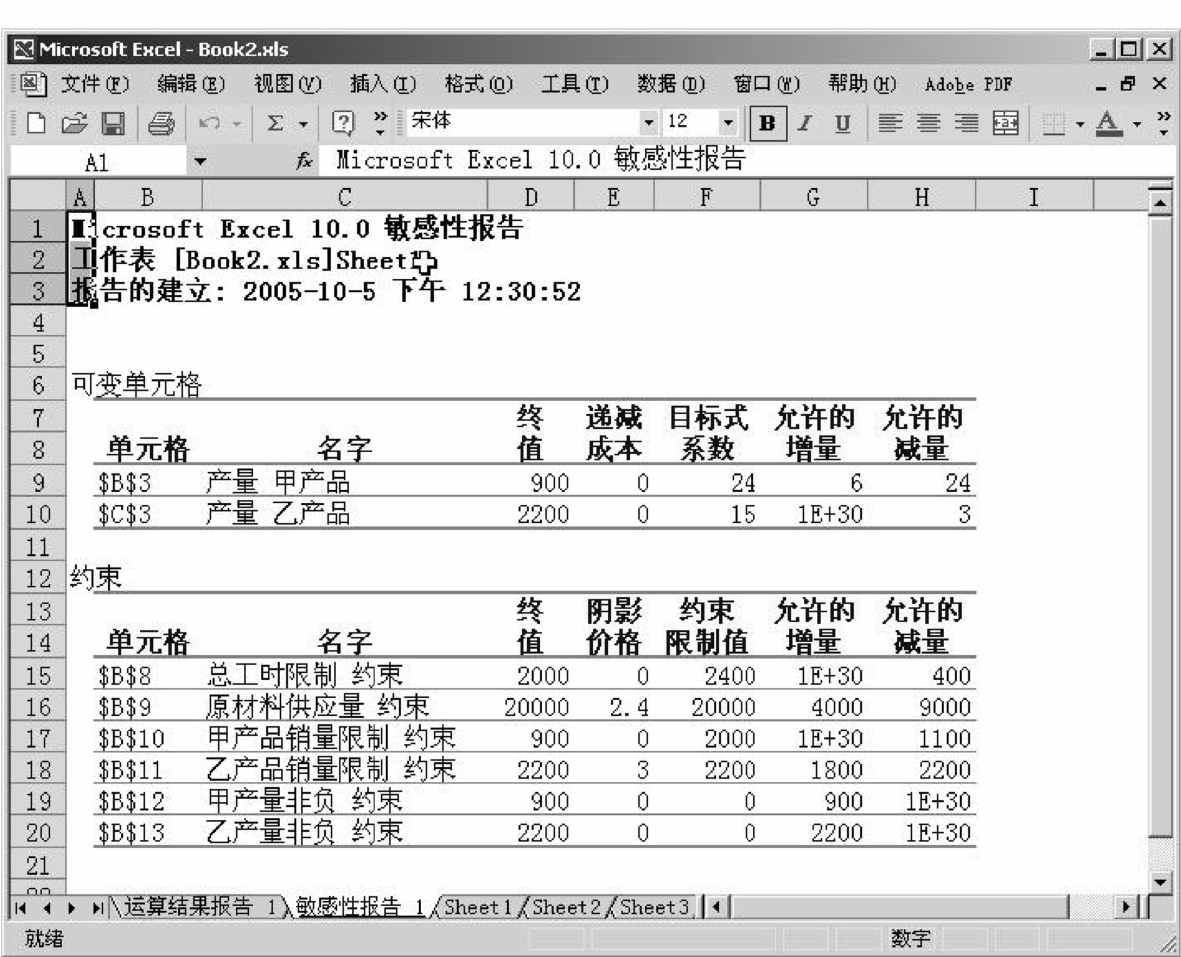Go to previous sheet tab arrow
Viewport: 1181px width, 957px height.
pyautogui.click(x=47, y=908)
